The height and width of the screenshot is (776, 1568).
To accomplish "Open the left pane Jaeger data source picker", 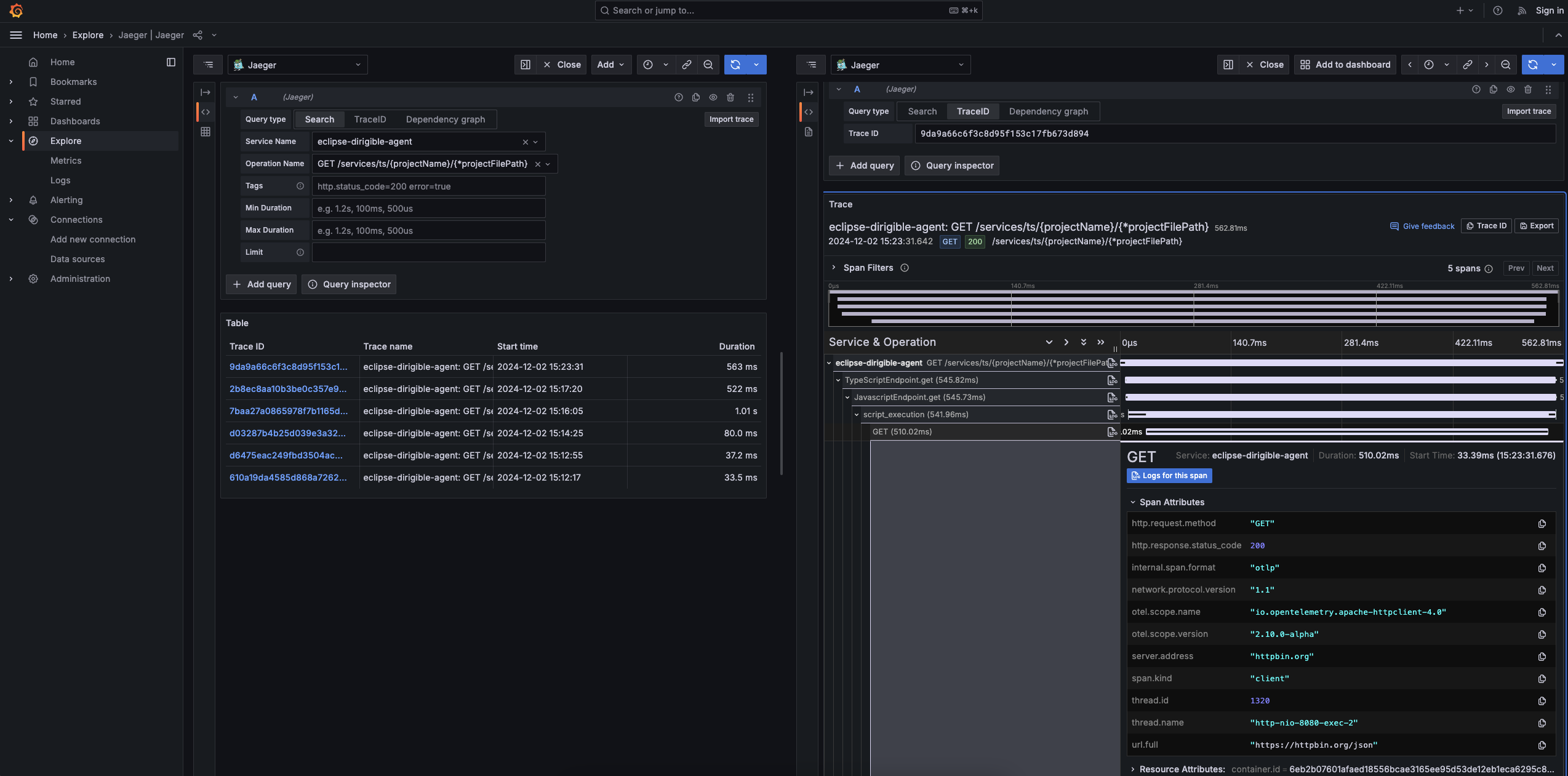I will pyautogui.click(x=298, y=65).
